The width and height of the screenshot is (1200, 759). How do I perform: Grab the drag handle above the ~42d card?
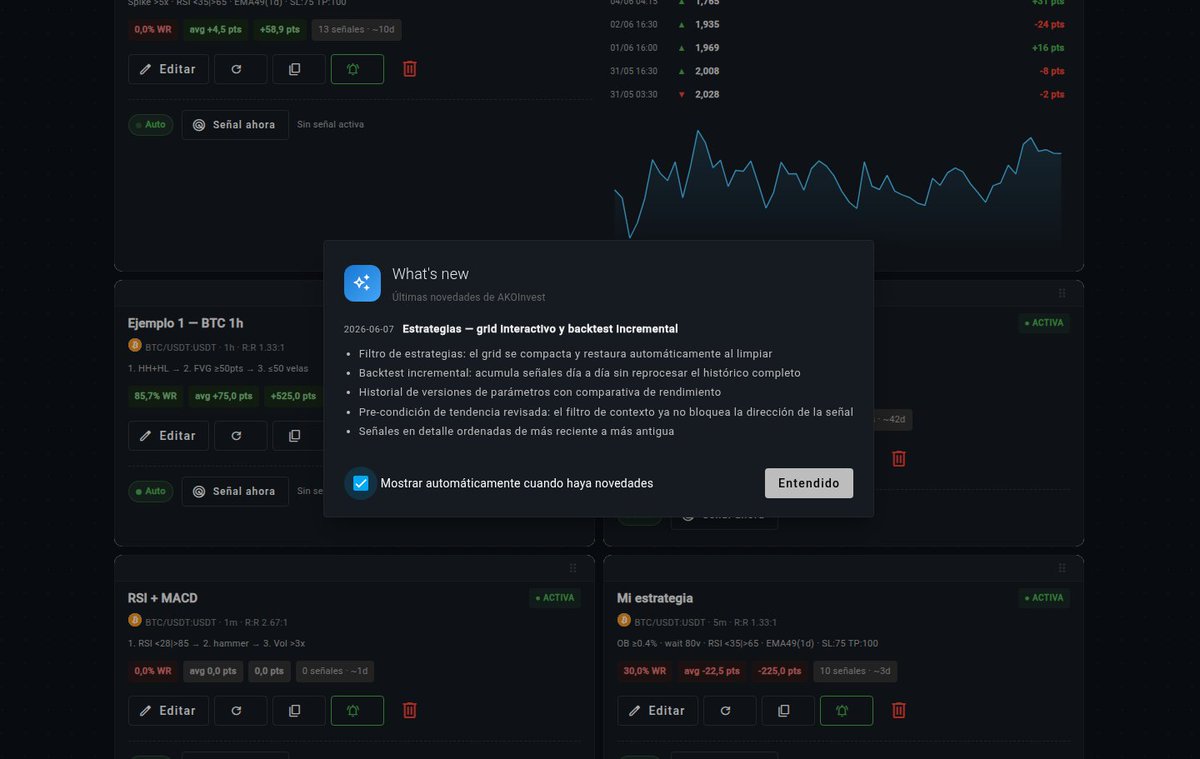(x=1062, y=293)
